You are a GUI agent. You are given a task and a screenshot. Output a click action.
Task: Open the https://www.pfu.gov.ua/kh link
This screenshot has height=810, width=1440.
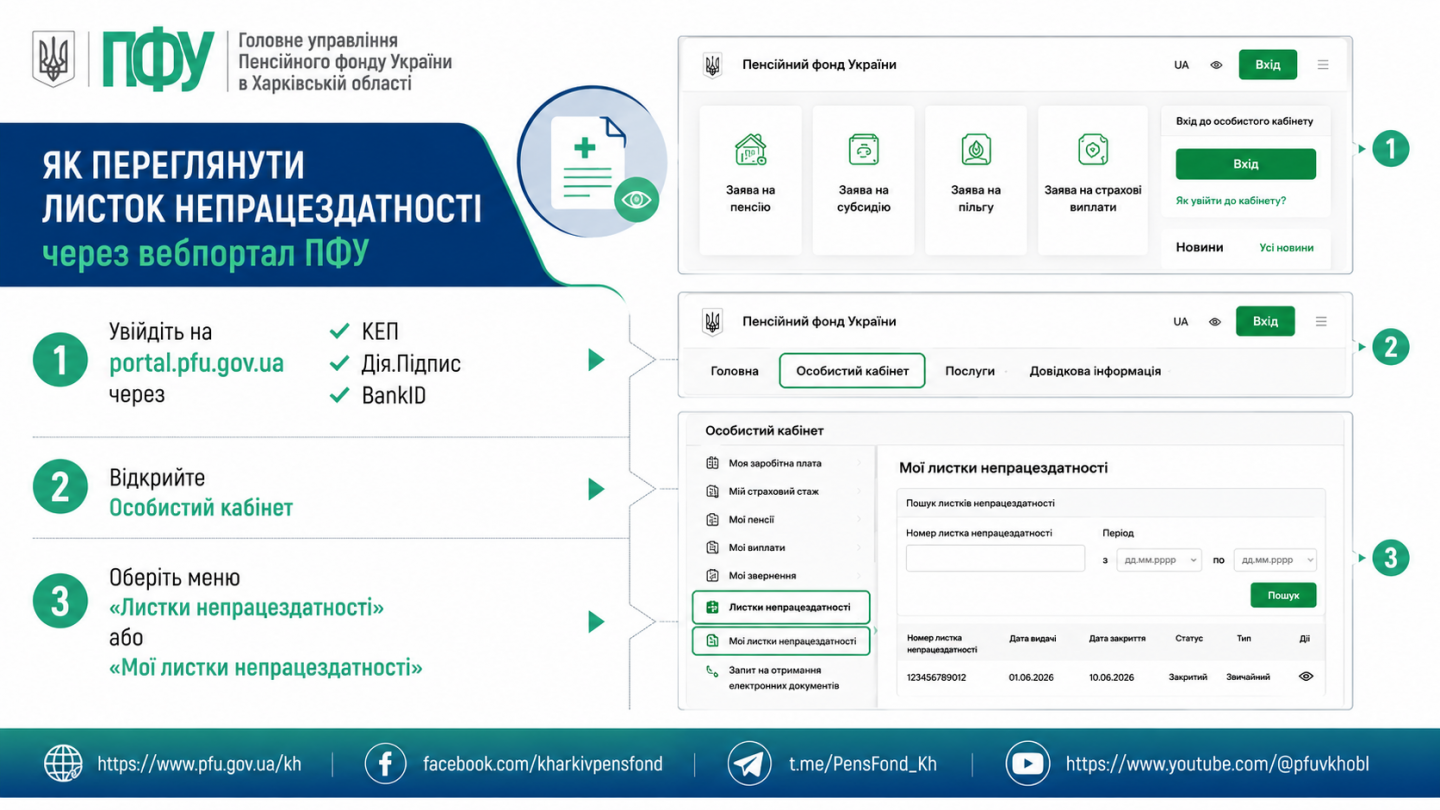(199, 764)
